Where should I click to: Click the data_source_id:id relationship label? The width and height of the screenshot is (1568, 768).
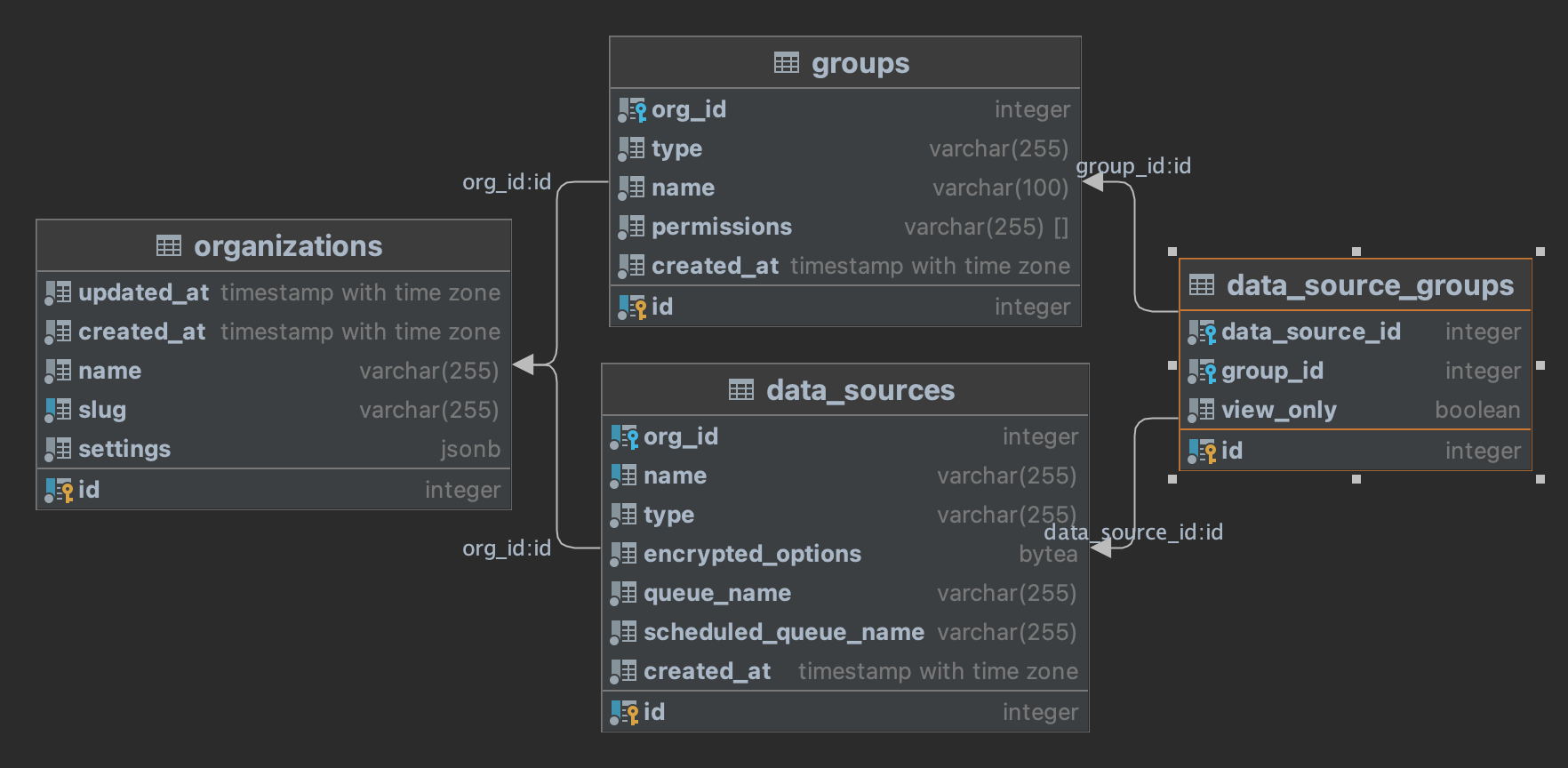coord(1133,532)
